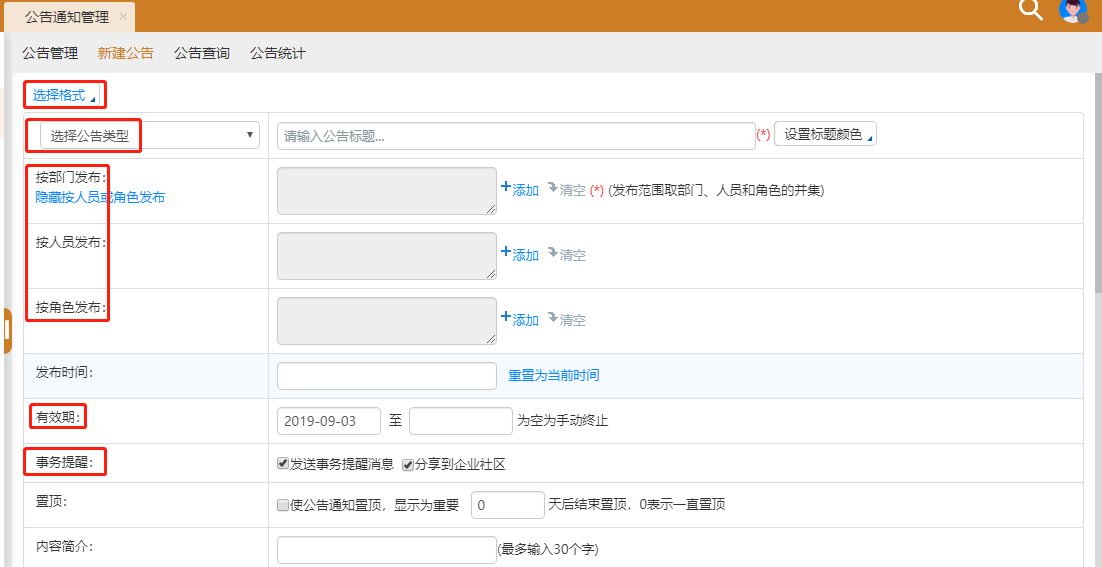Open the 公告统计 menu tab
The height and width of the screenshot is (567, 1102).
coord(277,53)
